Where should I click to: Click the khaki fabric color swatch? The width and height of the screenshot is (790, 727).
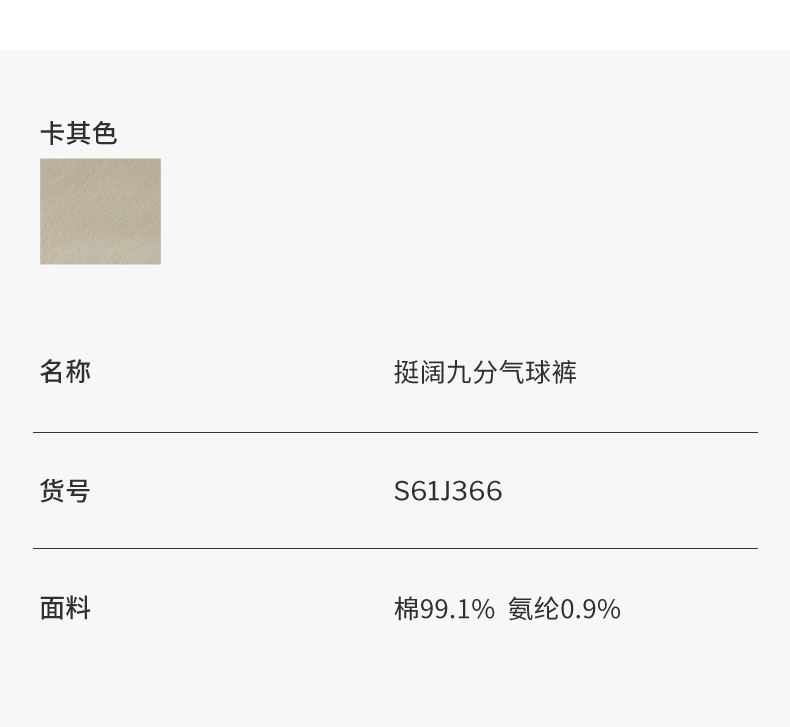point(100,211)
